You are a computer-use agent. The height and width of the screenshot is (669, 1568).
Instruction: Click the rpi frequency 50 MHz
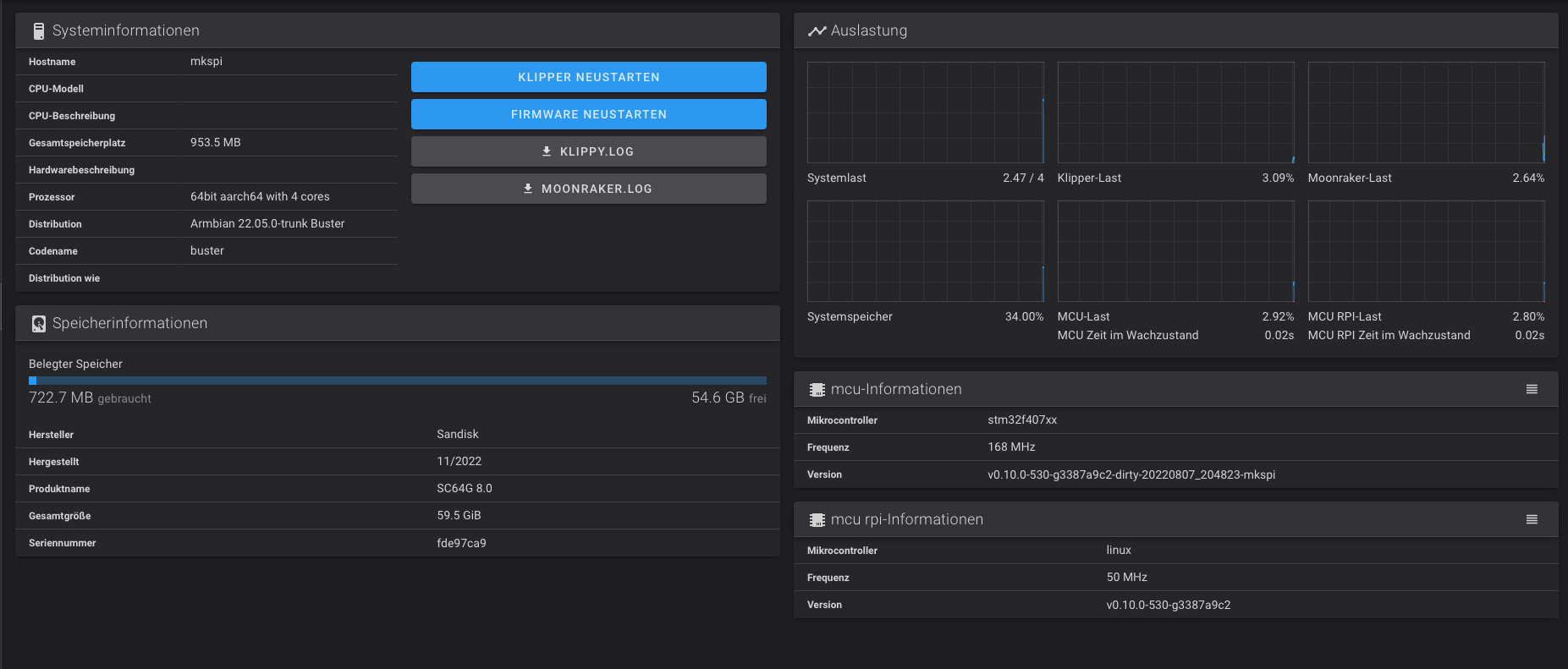coord(1127,577)
